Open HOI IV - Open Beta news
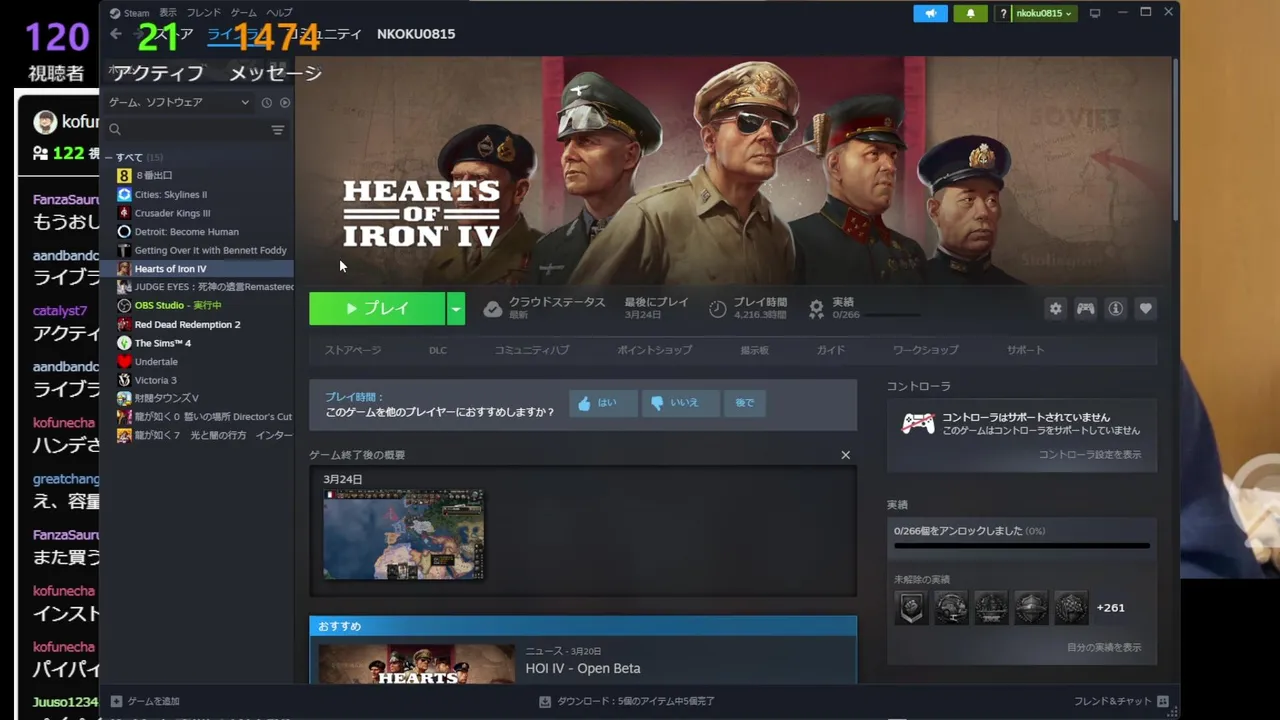The width and height of the screenshot is (1280, 720). 583,668
